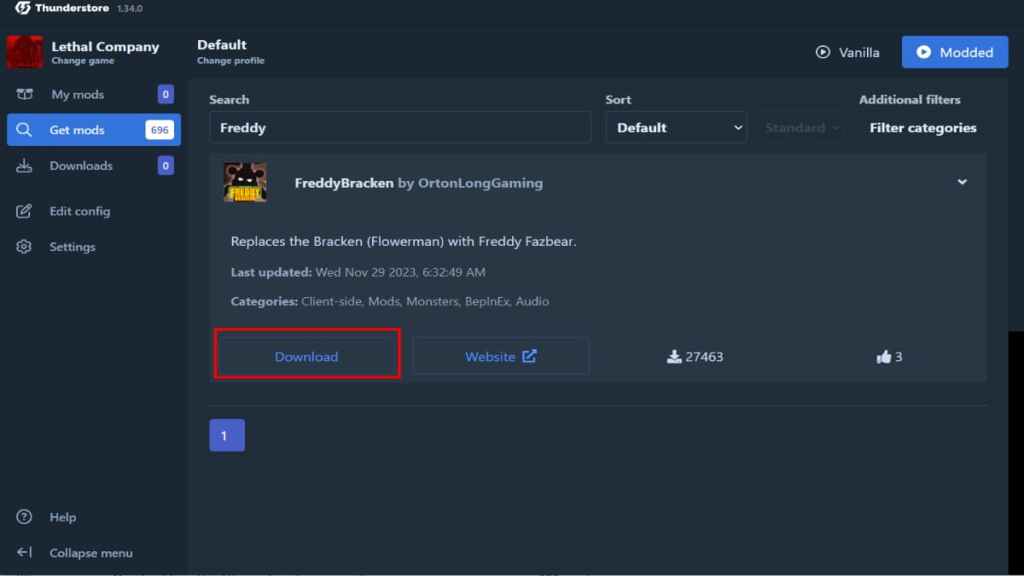1024x576 pixels.
Task: Collapse menu using arrow icon
Action: 25,553
